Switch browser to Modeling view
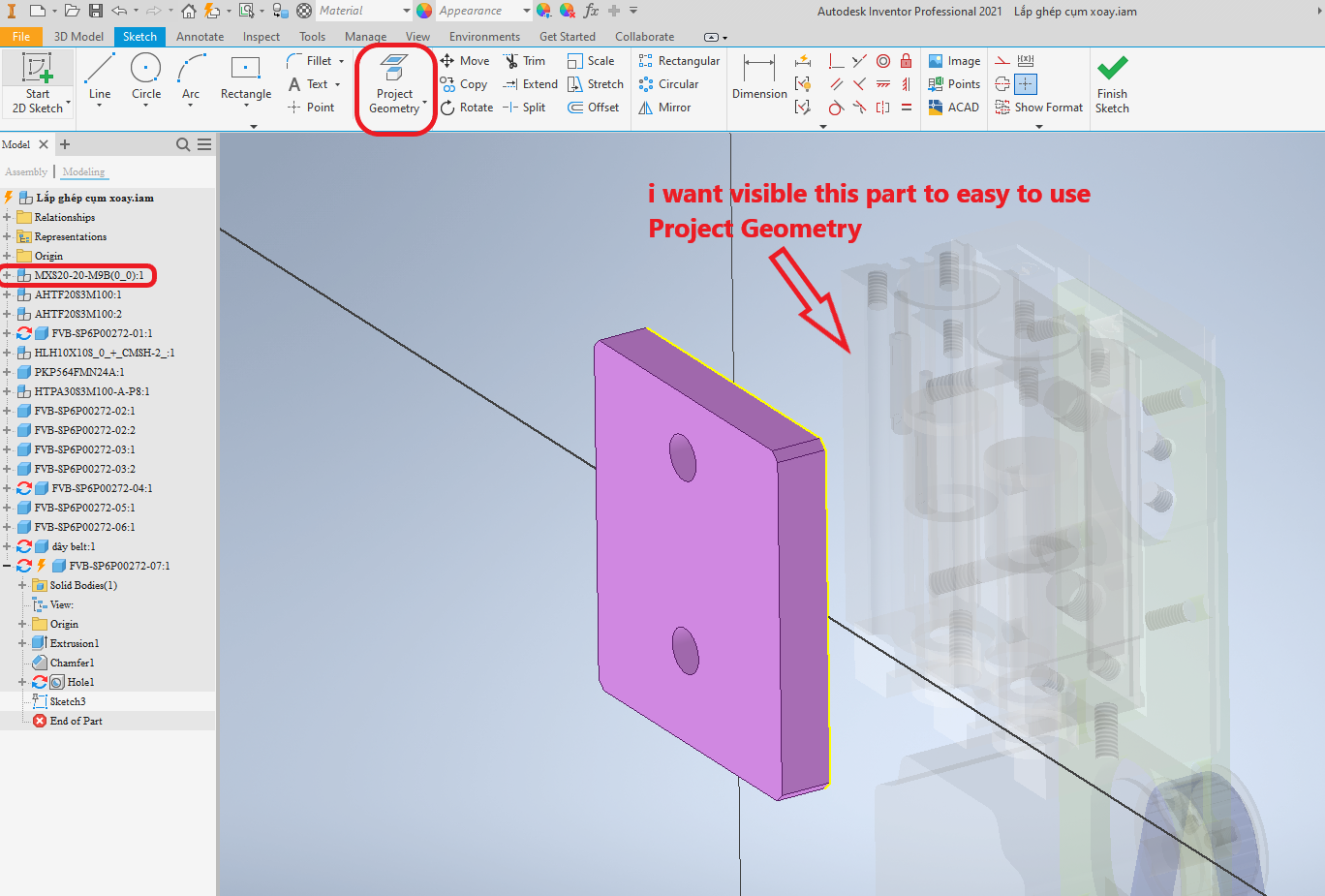 (x=84, y=171)
